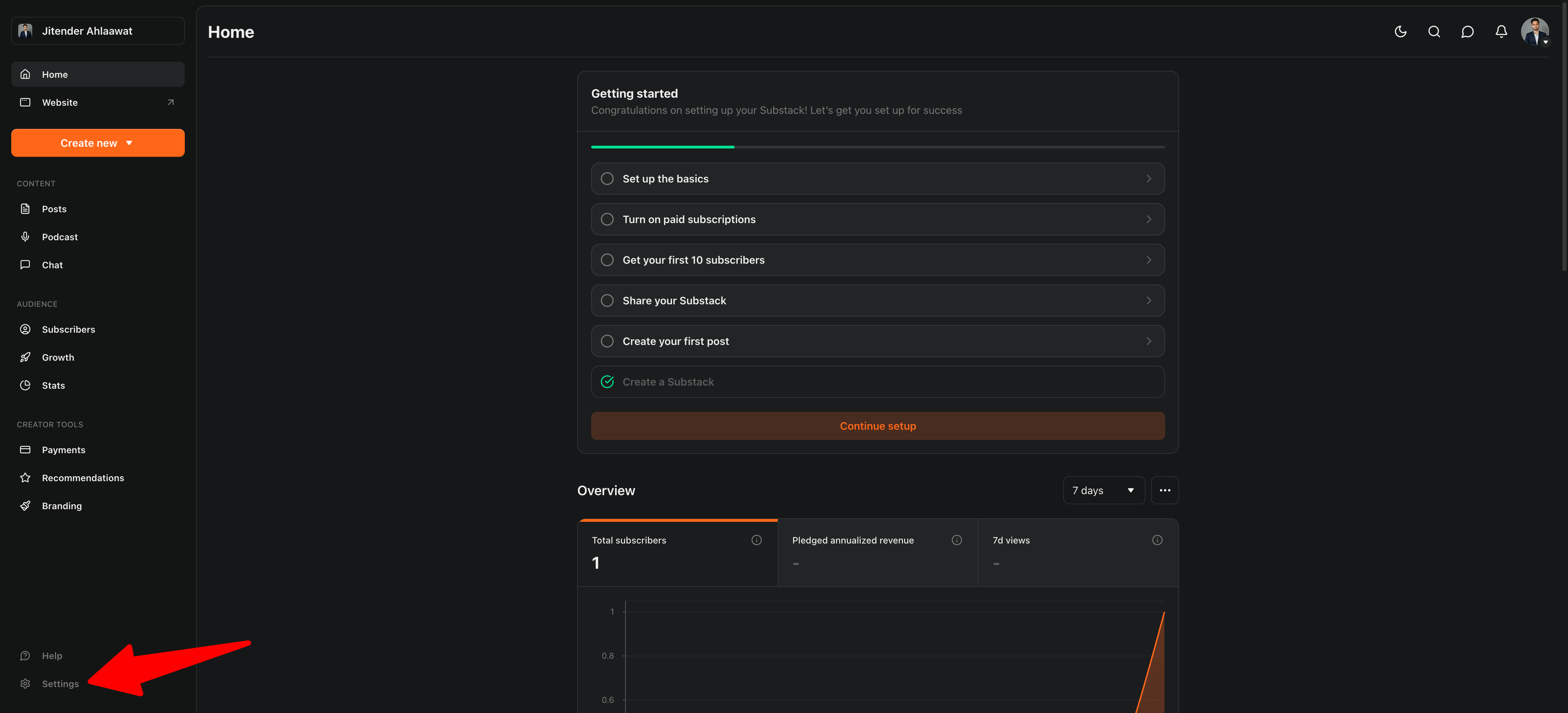The width and height of the screenshot is (1568, 713).
Task: Click the Getting started progress bar
Action: [x=877, y=147]
